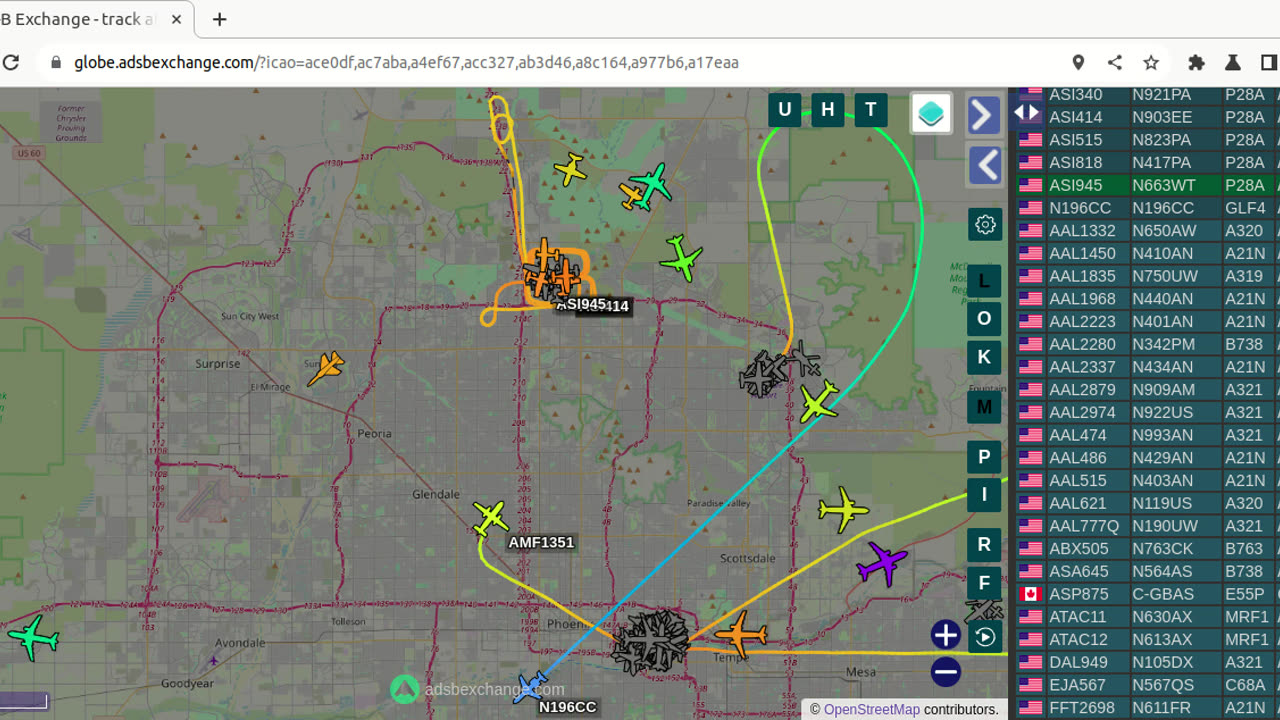This screenshot has height=720, width=1280.
Task: Select the purple airplane near Scottsdale
Action: point(882,563)
